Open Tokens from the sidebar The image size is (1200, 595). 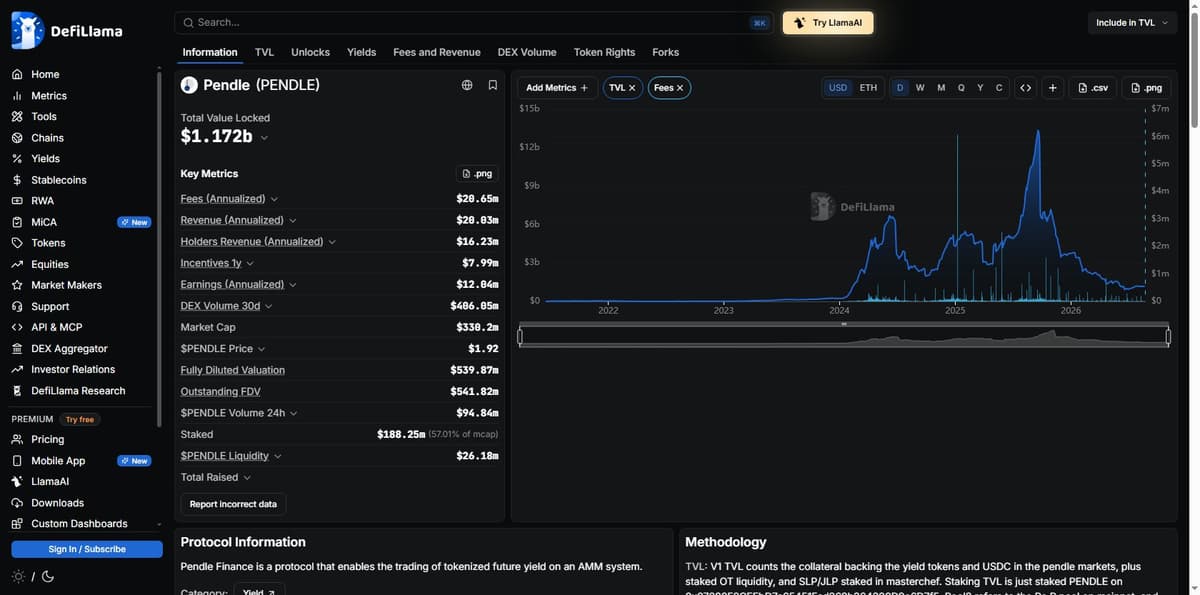click(x=48, y=243)
